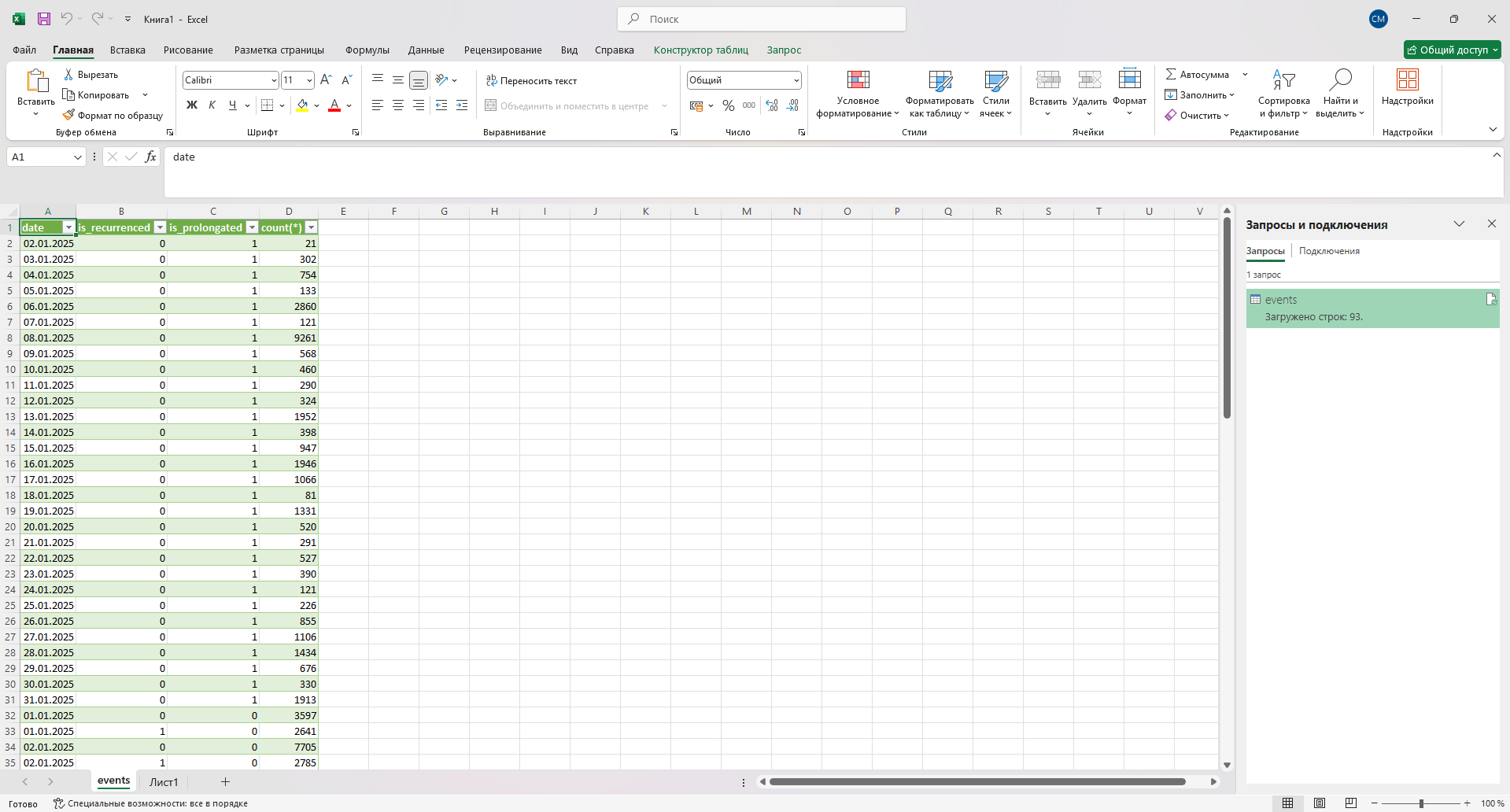Toggle italic formatting button

[212, 105]
